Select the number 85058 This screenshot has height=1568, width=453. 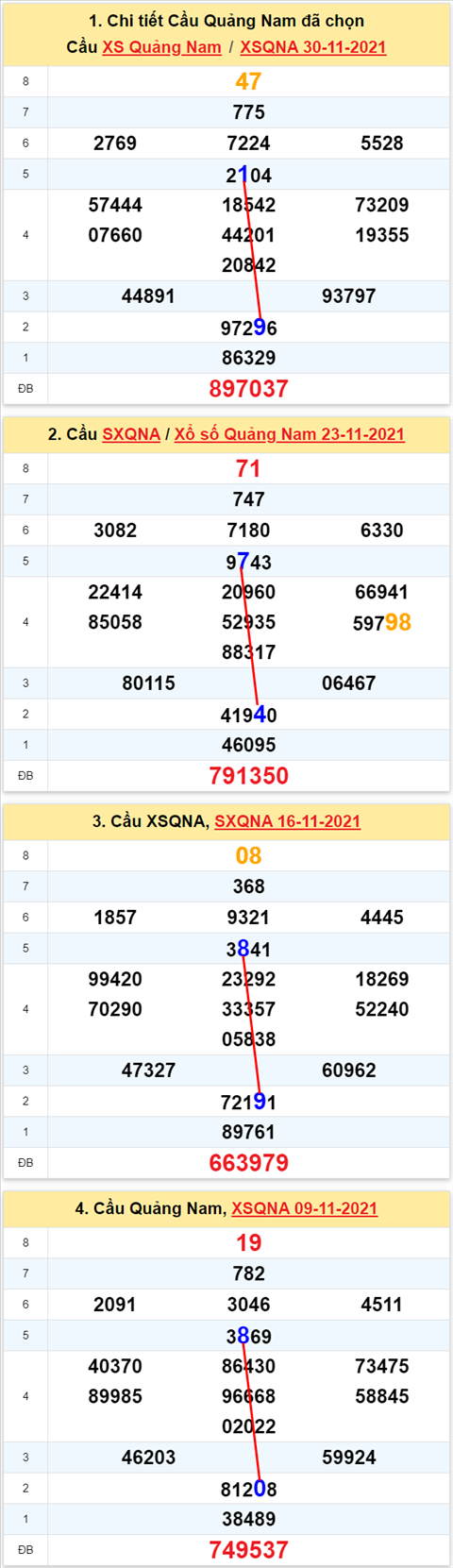115,622
